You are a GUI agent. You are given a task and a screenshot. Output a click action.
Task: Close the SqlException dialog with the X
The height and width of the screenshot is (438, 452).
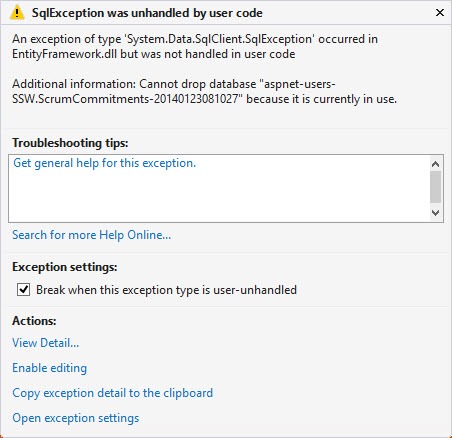440,13
